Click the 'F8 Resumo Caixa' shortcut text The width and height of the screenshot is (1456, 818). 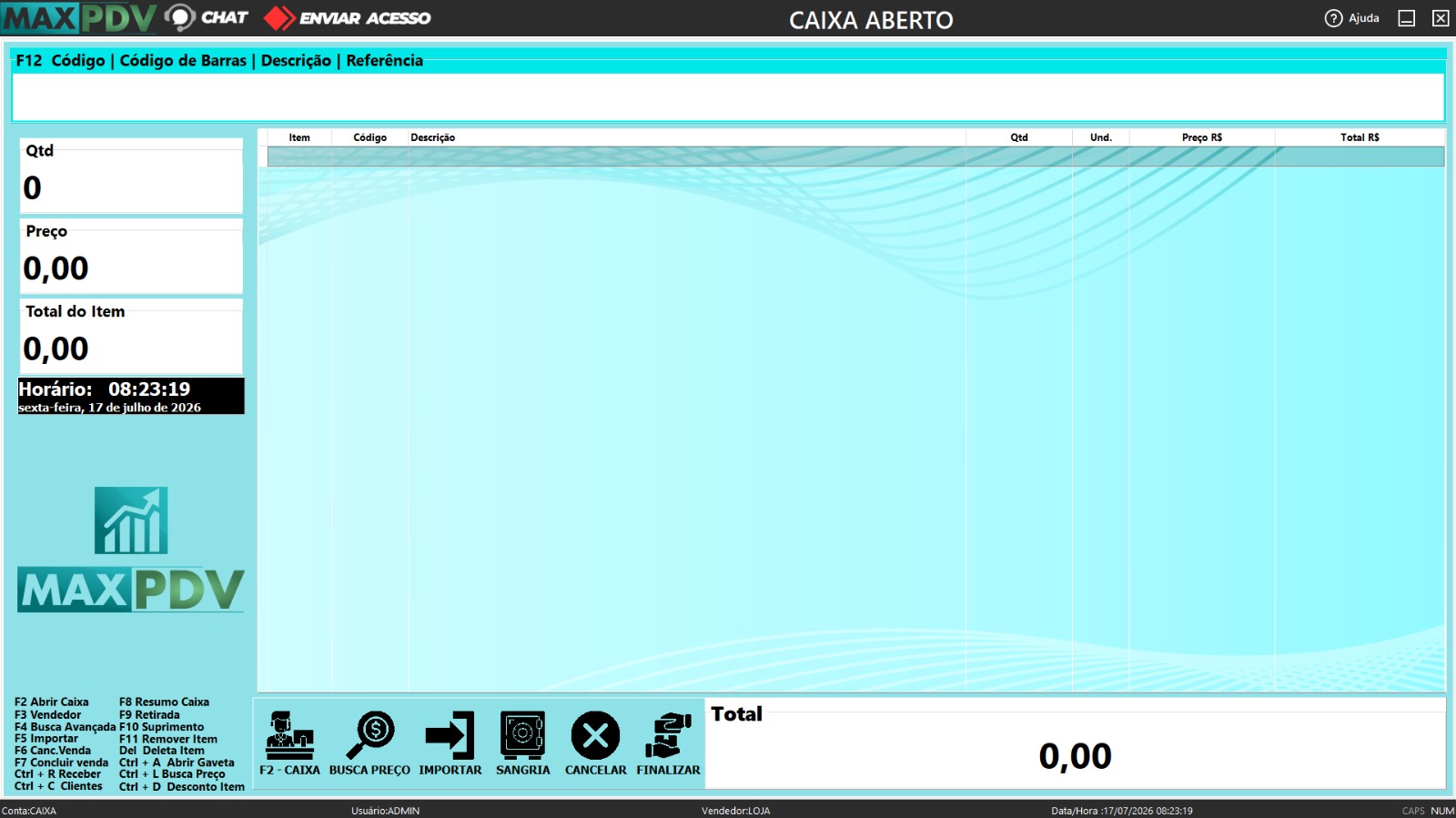(164, 702)
